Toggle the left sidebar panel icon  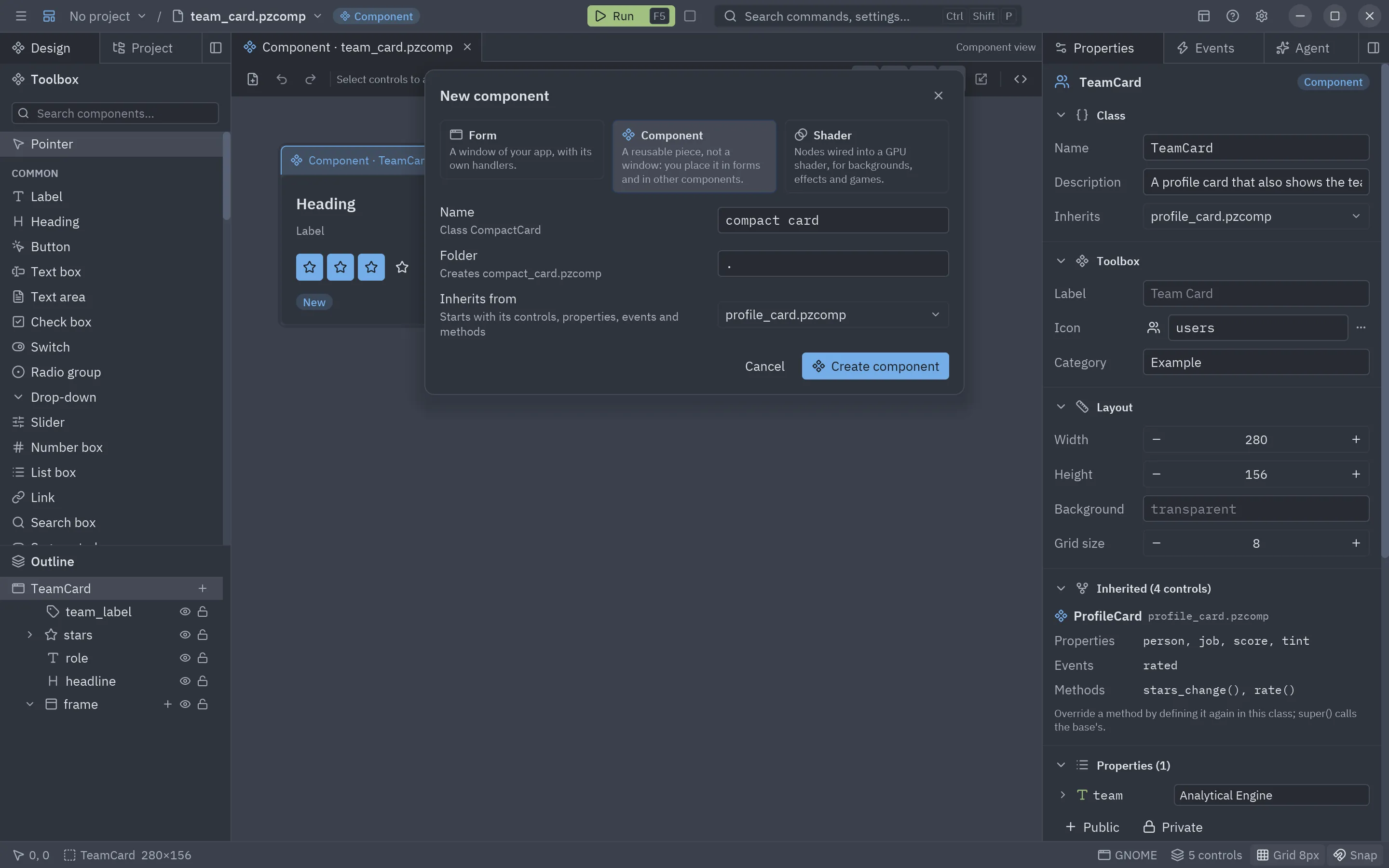[216, 48]
